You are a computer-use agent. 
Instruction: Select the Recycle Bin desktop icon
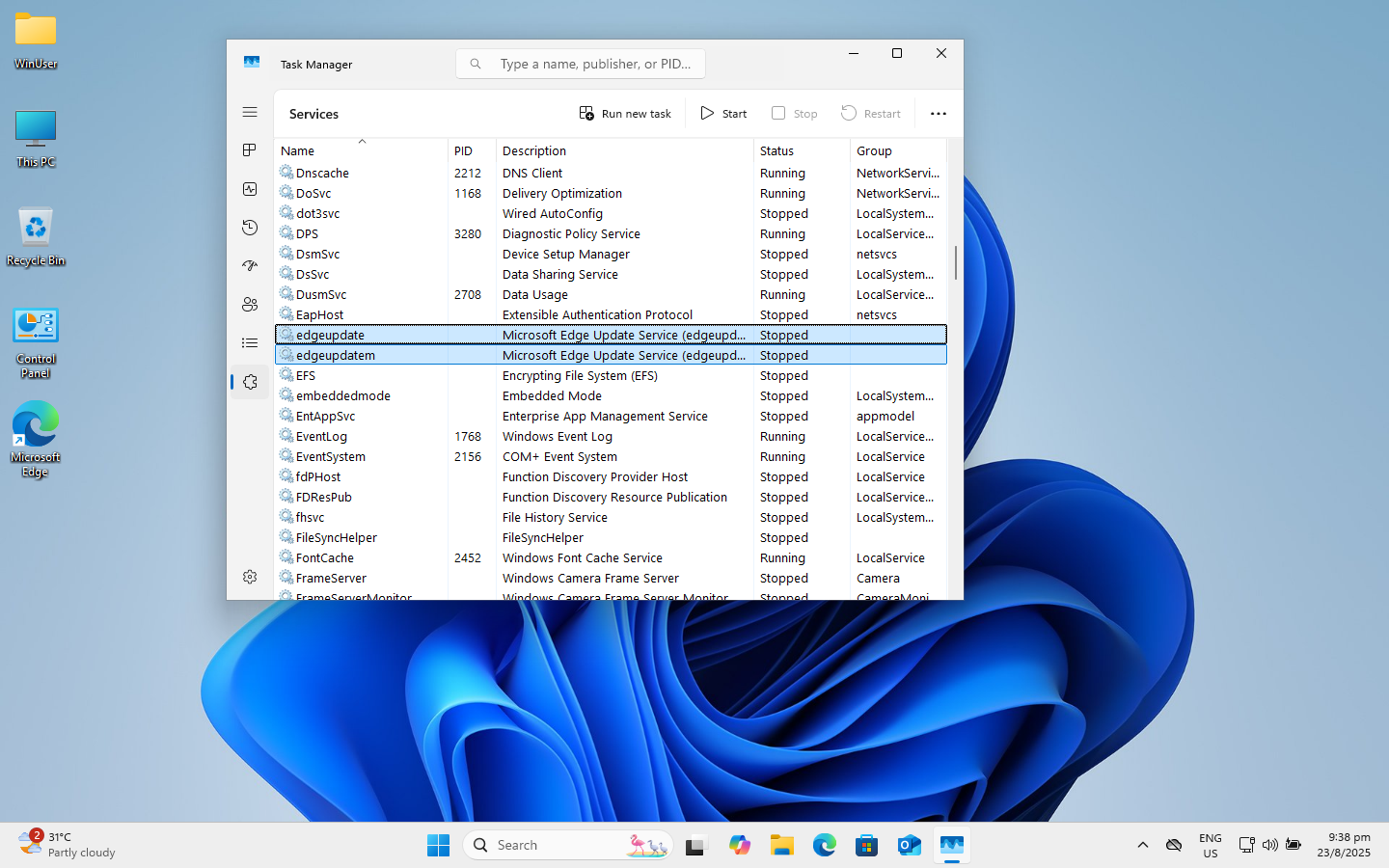tap(36, 237)
